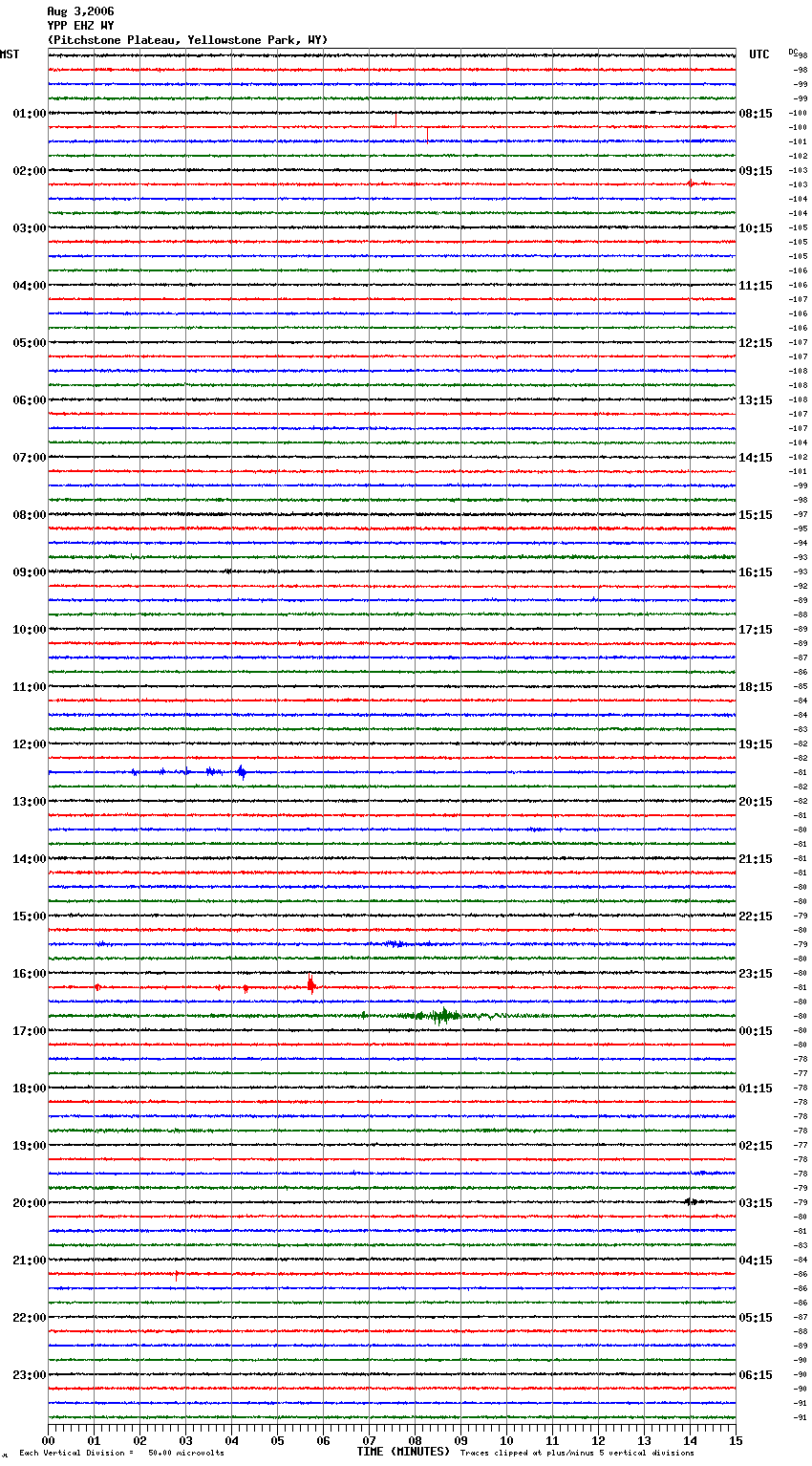Select the 11:00 MST time label
812x1466 pixels.
click(x=30, y=687)
